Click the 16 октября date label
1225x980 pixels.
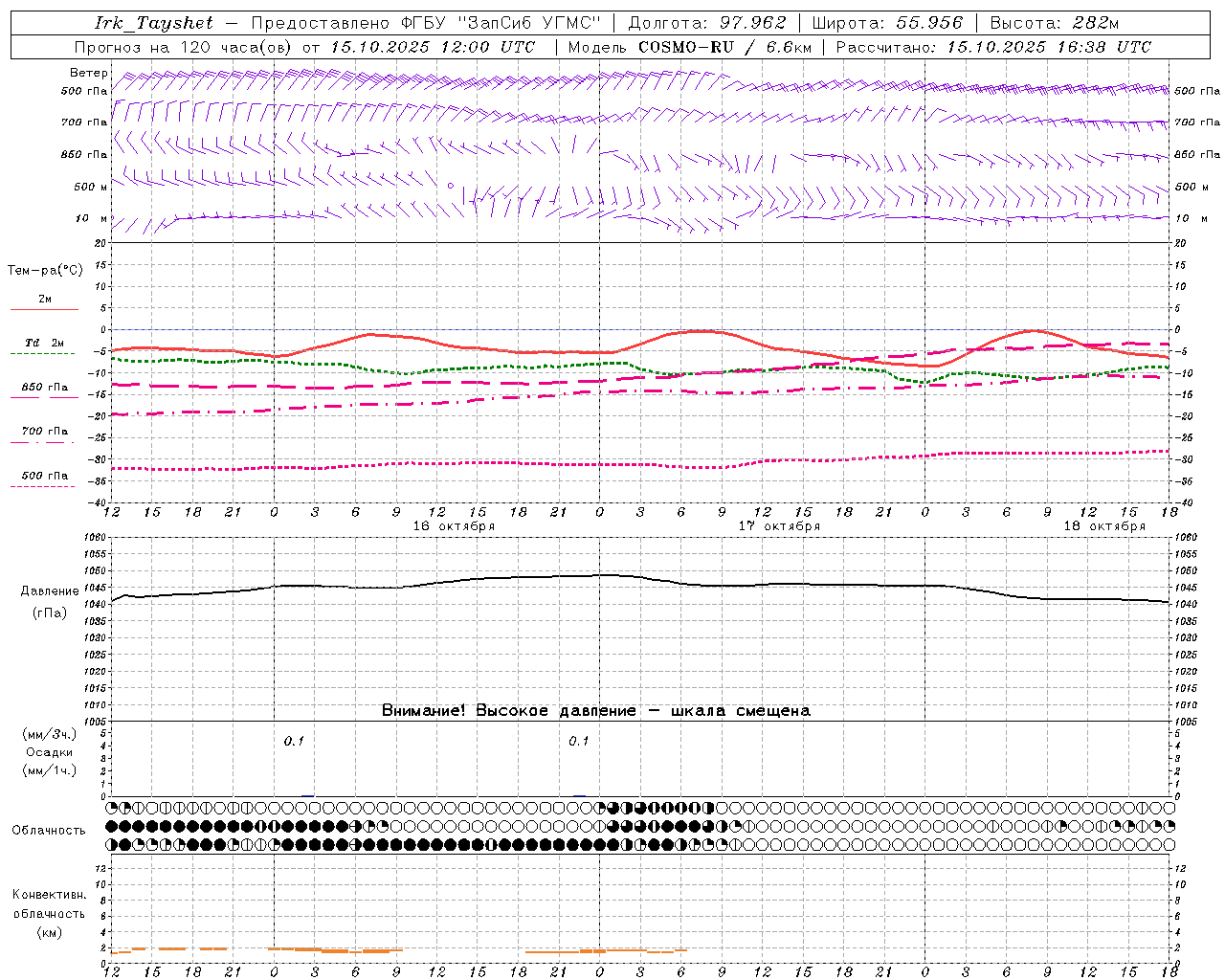454,526
